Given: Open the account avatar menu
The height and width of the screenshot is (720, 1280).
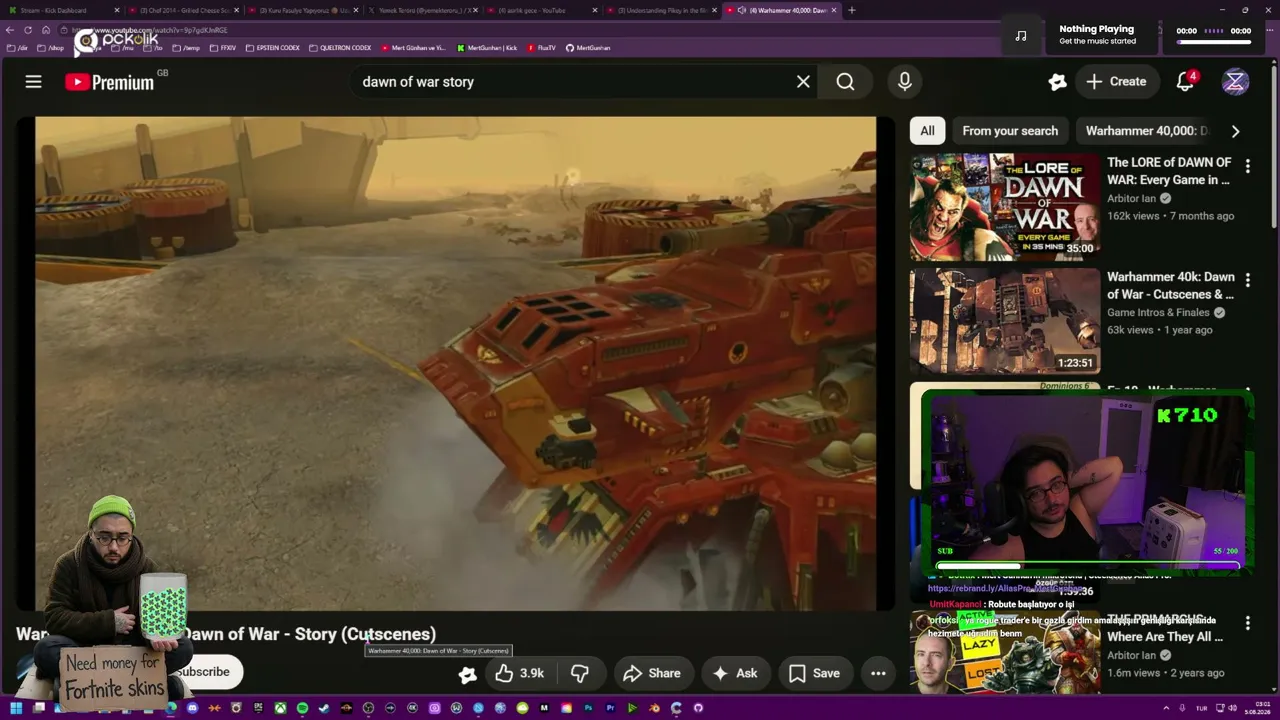Looking at the screenshot, I should coord(1235,82).
